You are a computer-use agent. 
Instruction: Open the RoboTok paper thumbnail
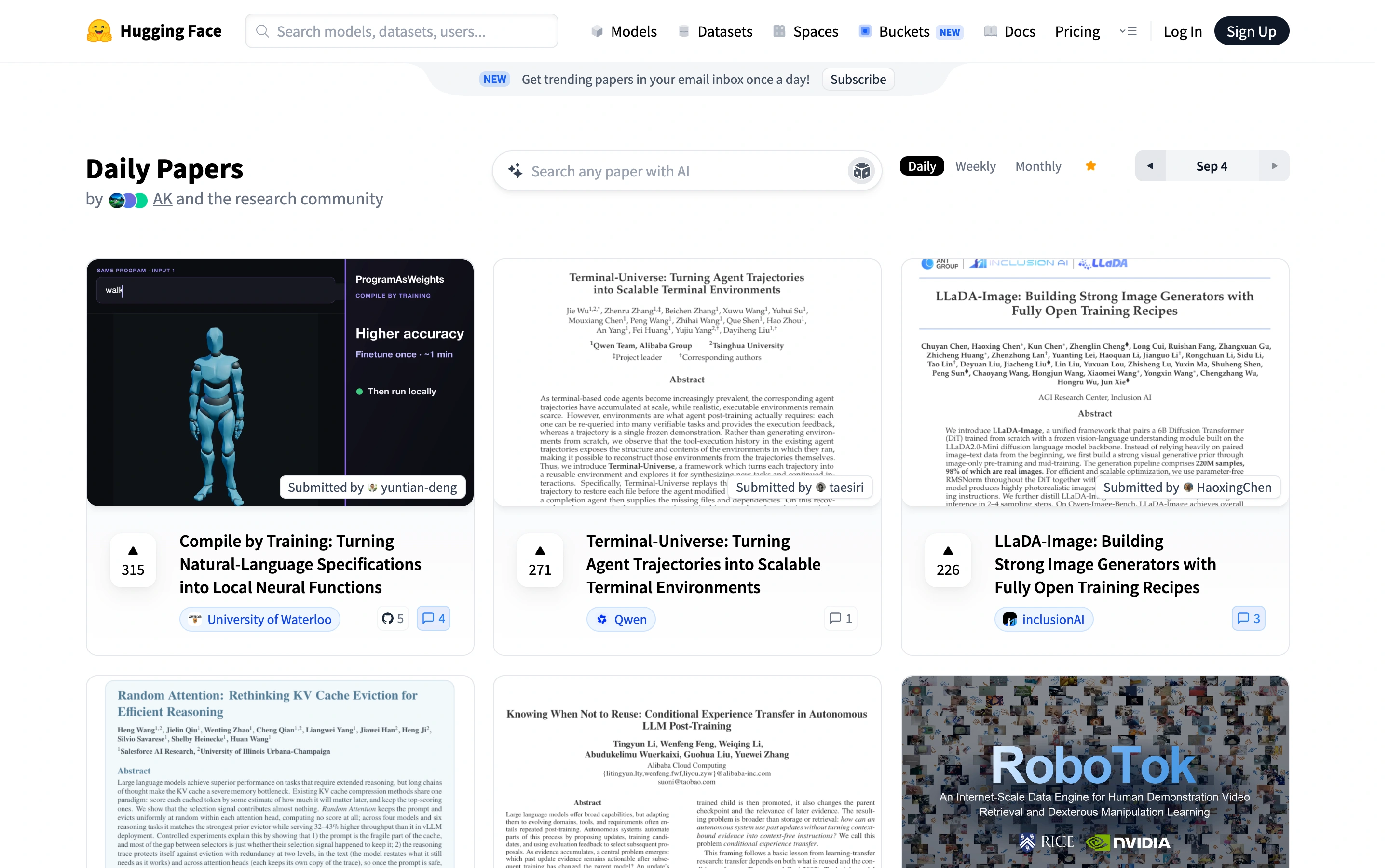pyautogui.click(x=1095, y=772)
